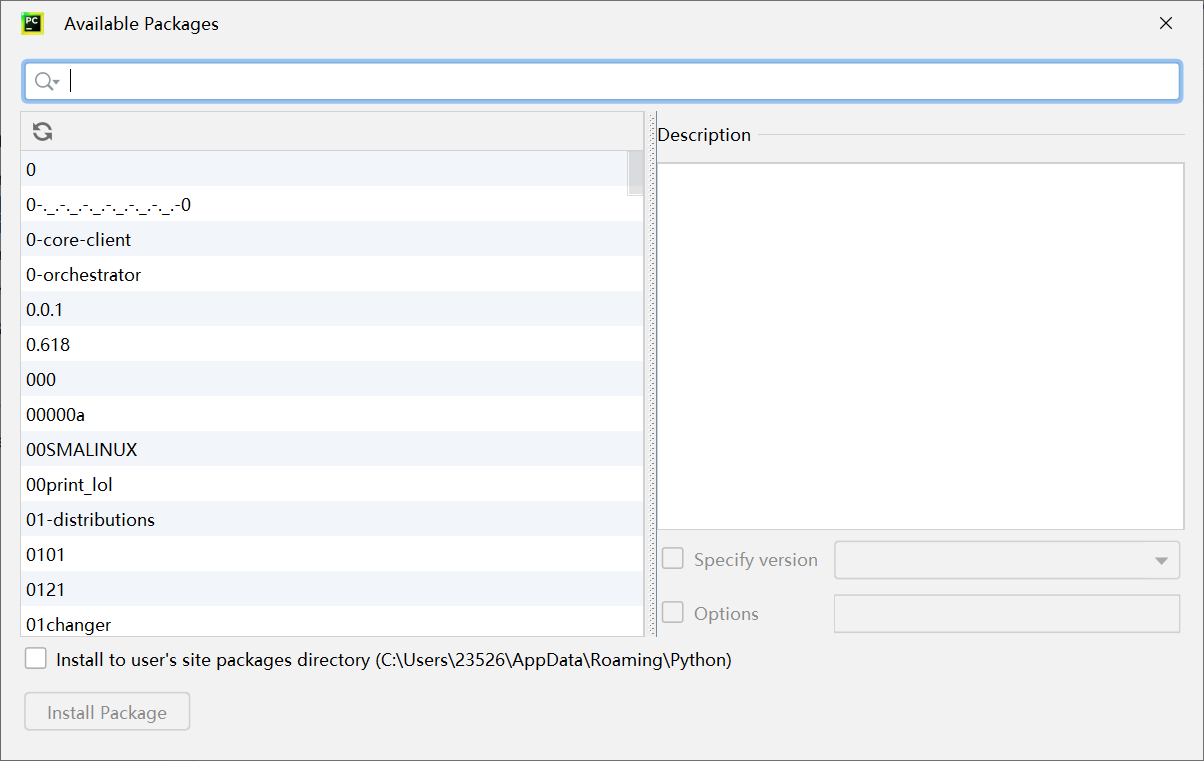1204x761 pixels.
Task: Click the refresh packages icon
Action: 41,131
